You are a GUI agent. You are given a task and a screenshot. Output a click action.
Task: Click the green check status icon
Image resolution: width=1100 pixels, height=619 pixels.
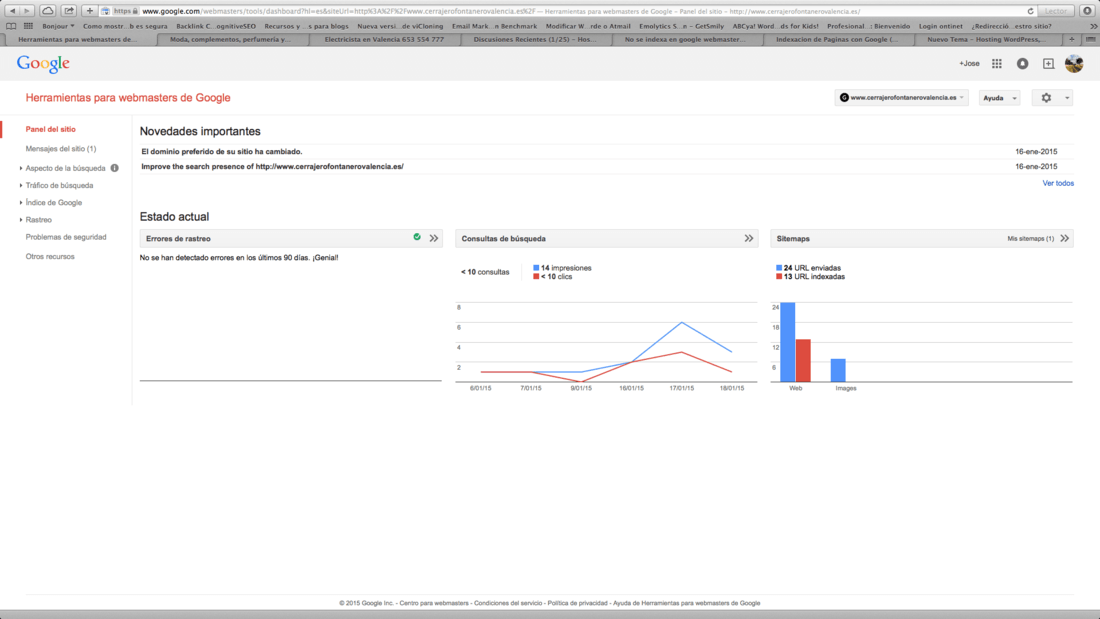point(417,237)
